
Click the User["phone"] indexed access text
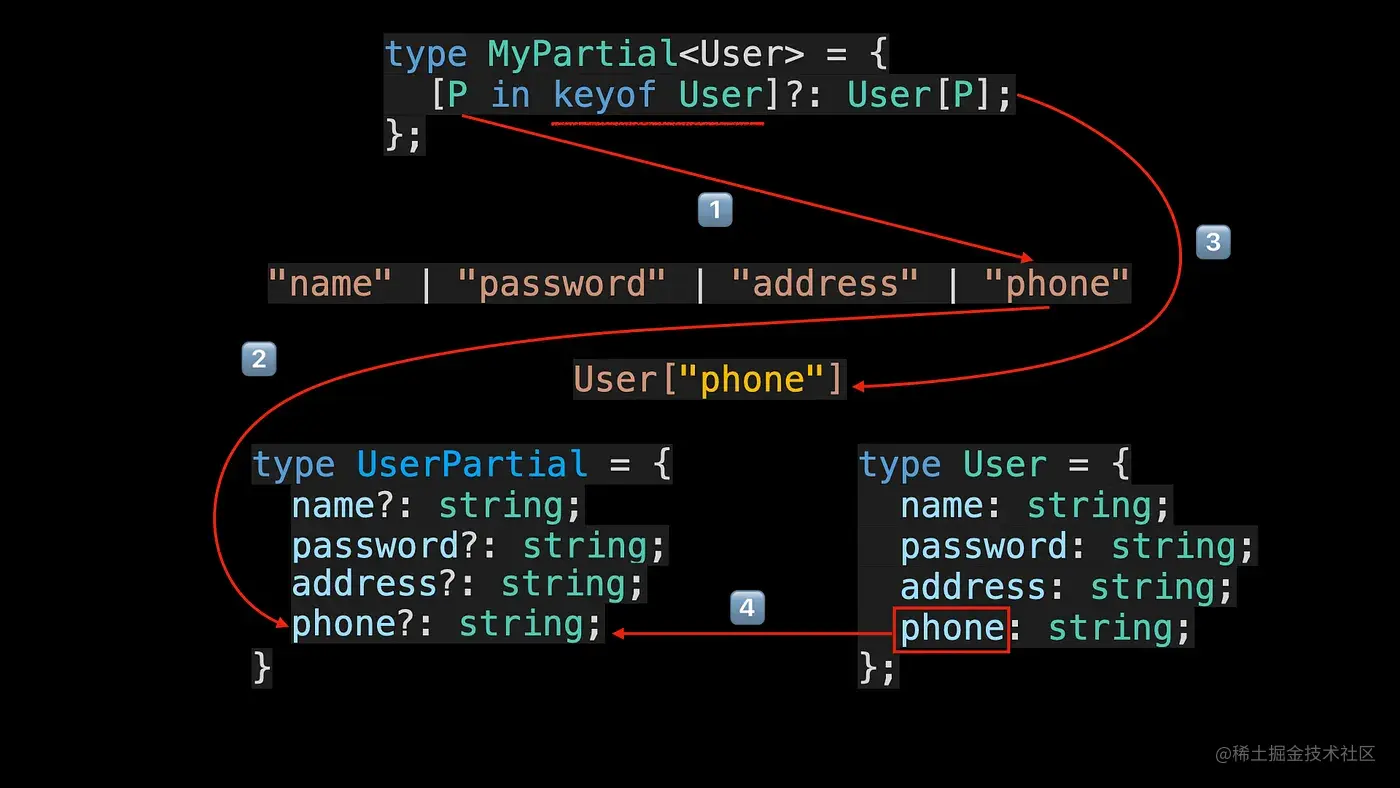click(x=709, y=380)
